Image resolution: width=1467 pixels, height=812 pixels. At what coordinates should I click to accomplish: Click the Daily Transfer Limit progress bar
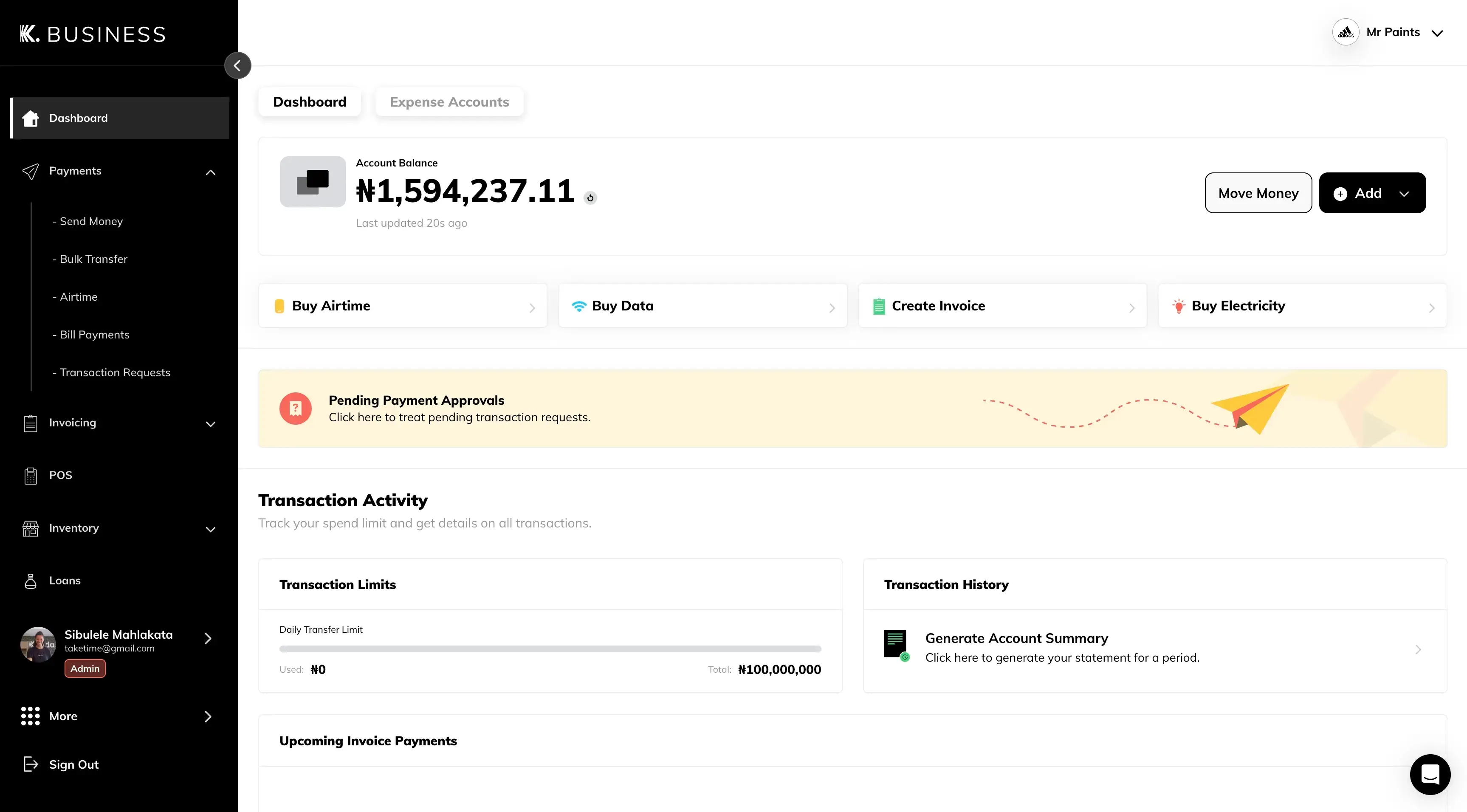(550, 648)
